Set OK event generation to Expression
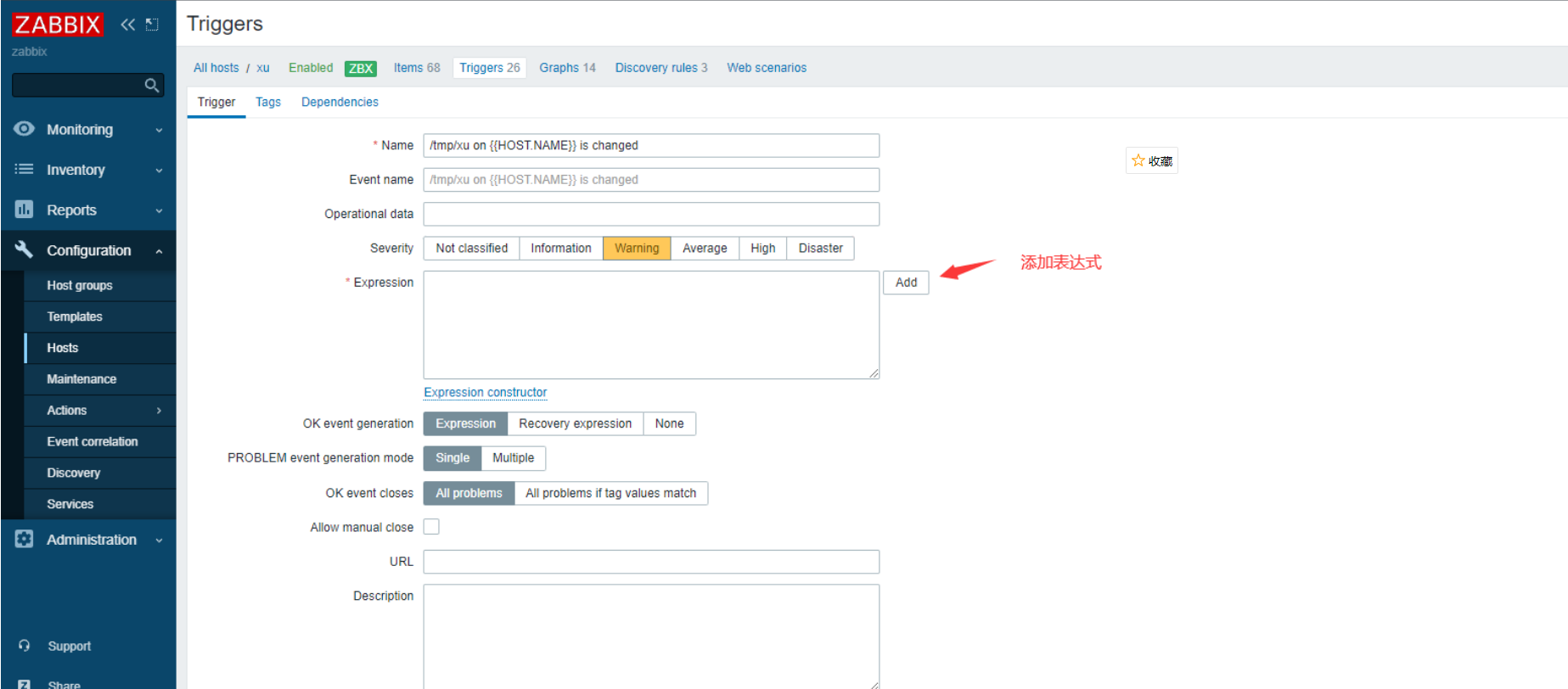The width and height of the screenshot is (1568, 689). 465,423
